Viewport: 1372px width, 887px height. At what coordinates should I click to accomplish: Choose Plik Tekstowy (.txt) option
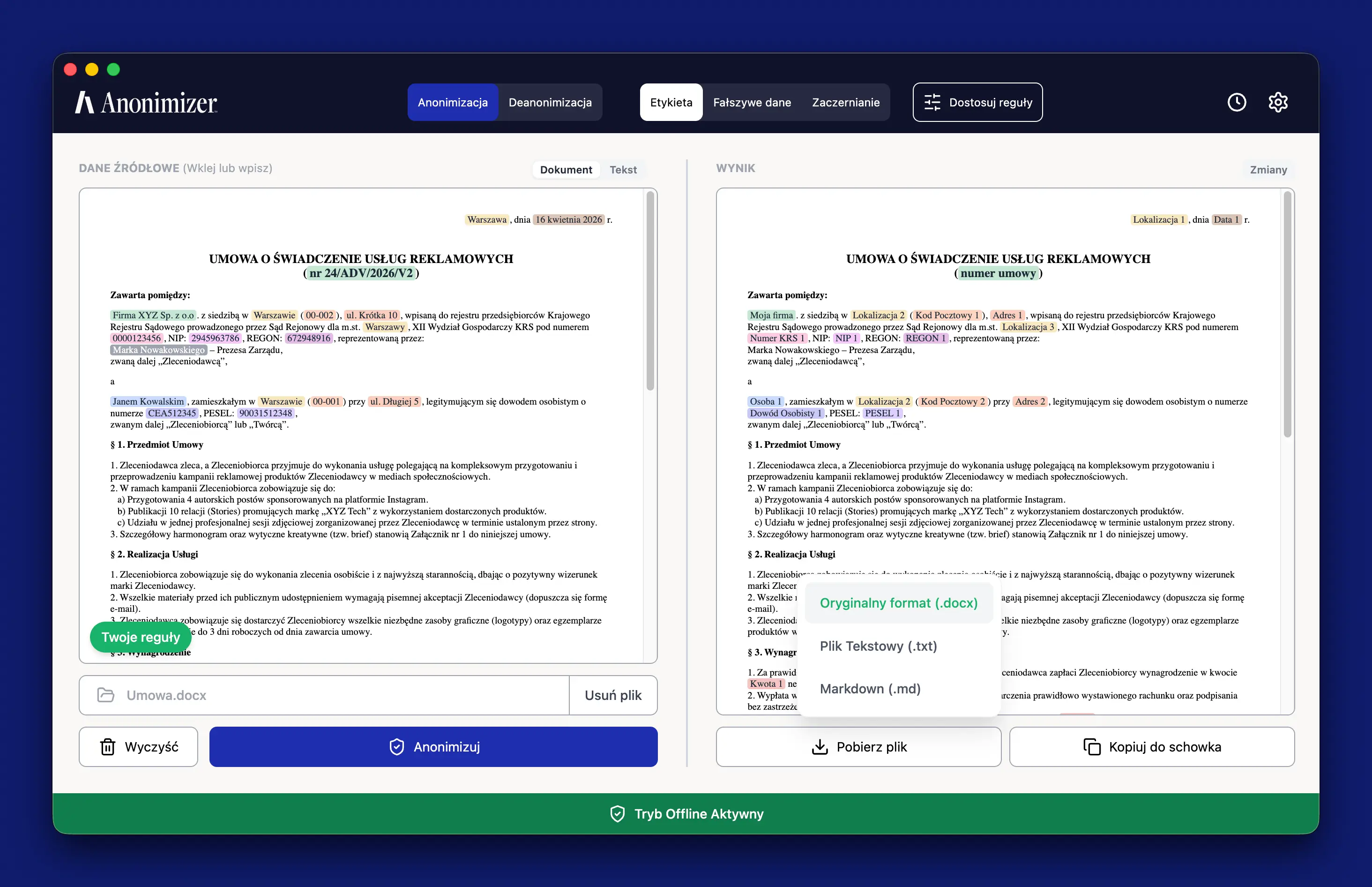pyautogui.click(x=898, y=646)
